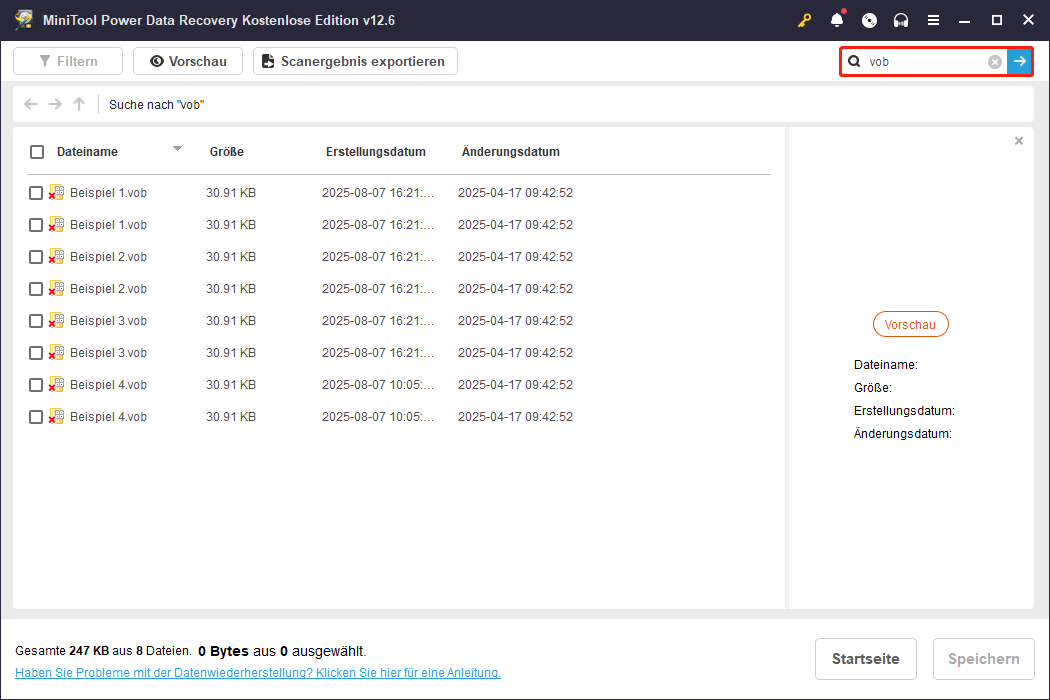Sort by the Größe column header
This screenshot has width=1050, height=700.
(x=226, y=152)
